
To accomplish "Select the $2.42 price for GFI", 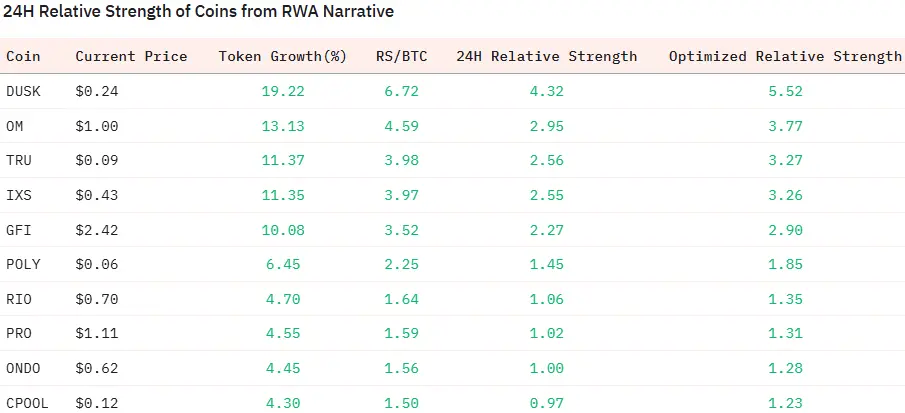I will pos(95,230).
